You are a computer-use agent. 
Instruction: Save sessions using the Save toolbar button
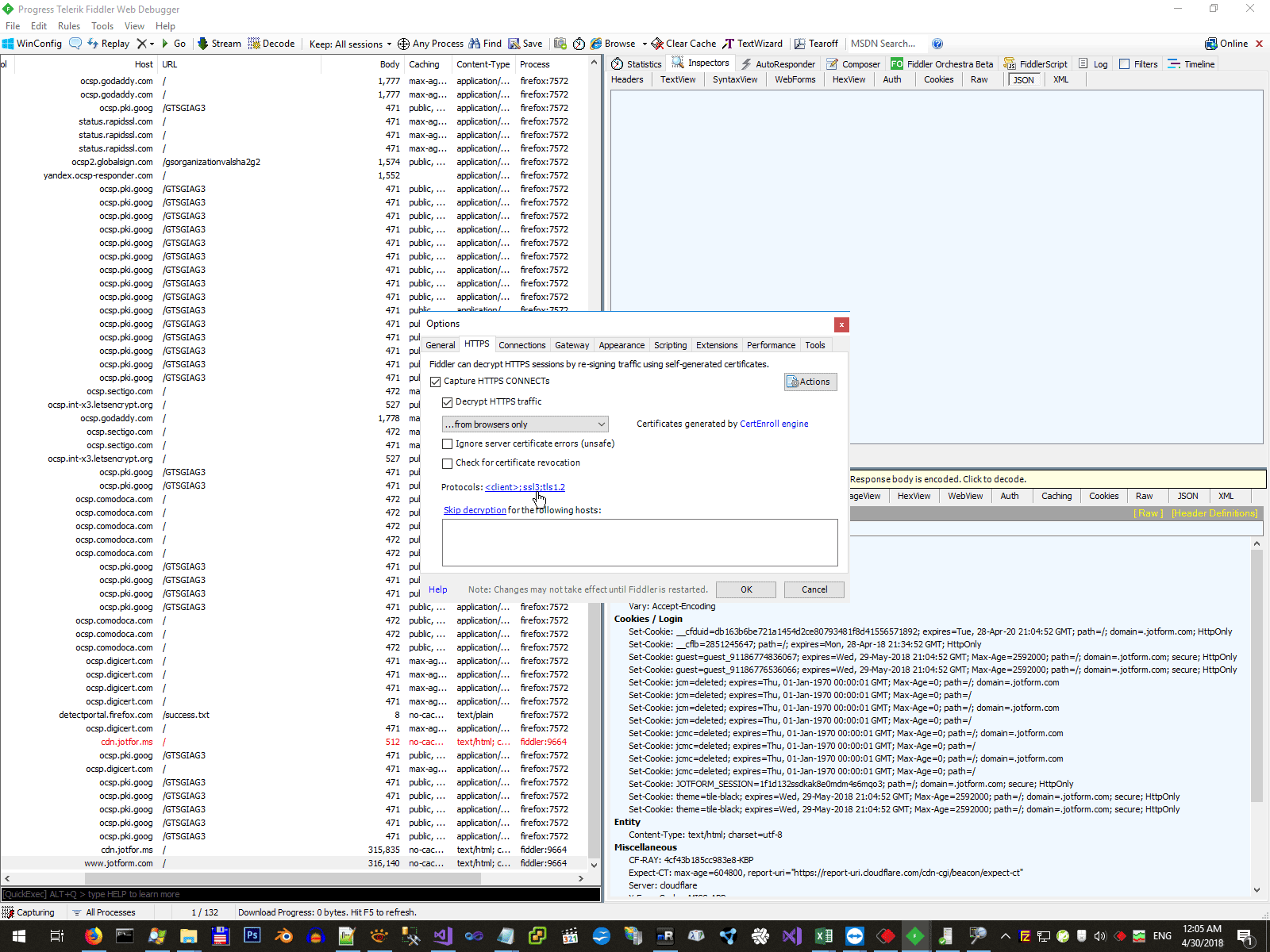525,44
